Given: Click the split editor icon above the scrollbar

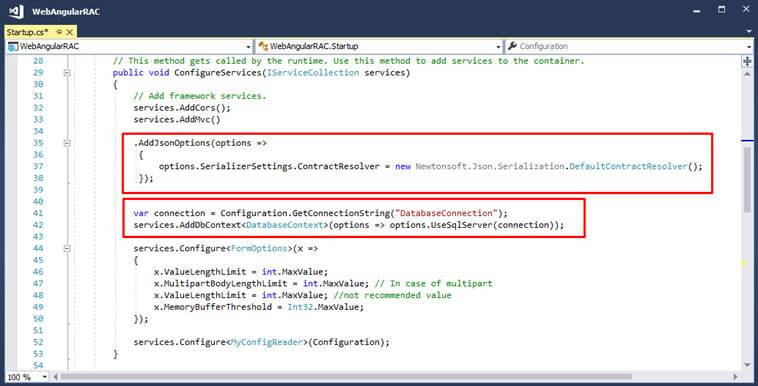Looking at the screenshot, I should pyautogui.click(x=747, y=61).
